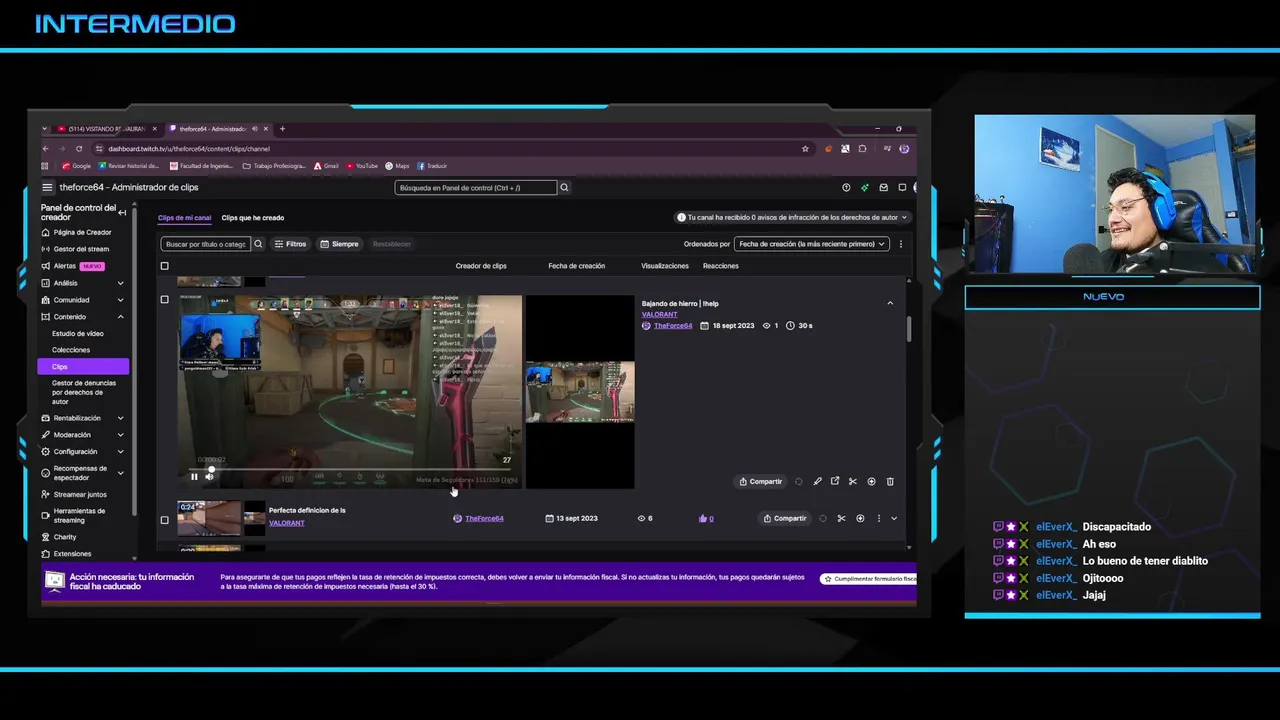The width and height of the screenshot is (1280, 720).
Task: Expand the Moderación sidebar section
Action: [121, 435]
